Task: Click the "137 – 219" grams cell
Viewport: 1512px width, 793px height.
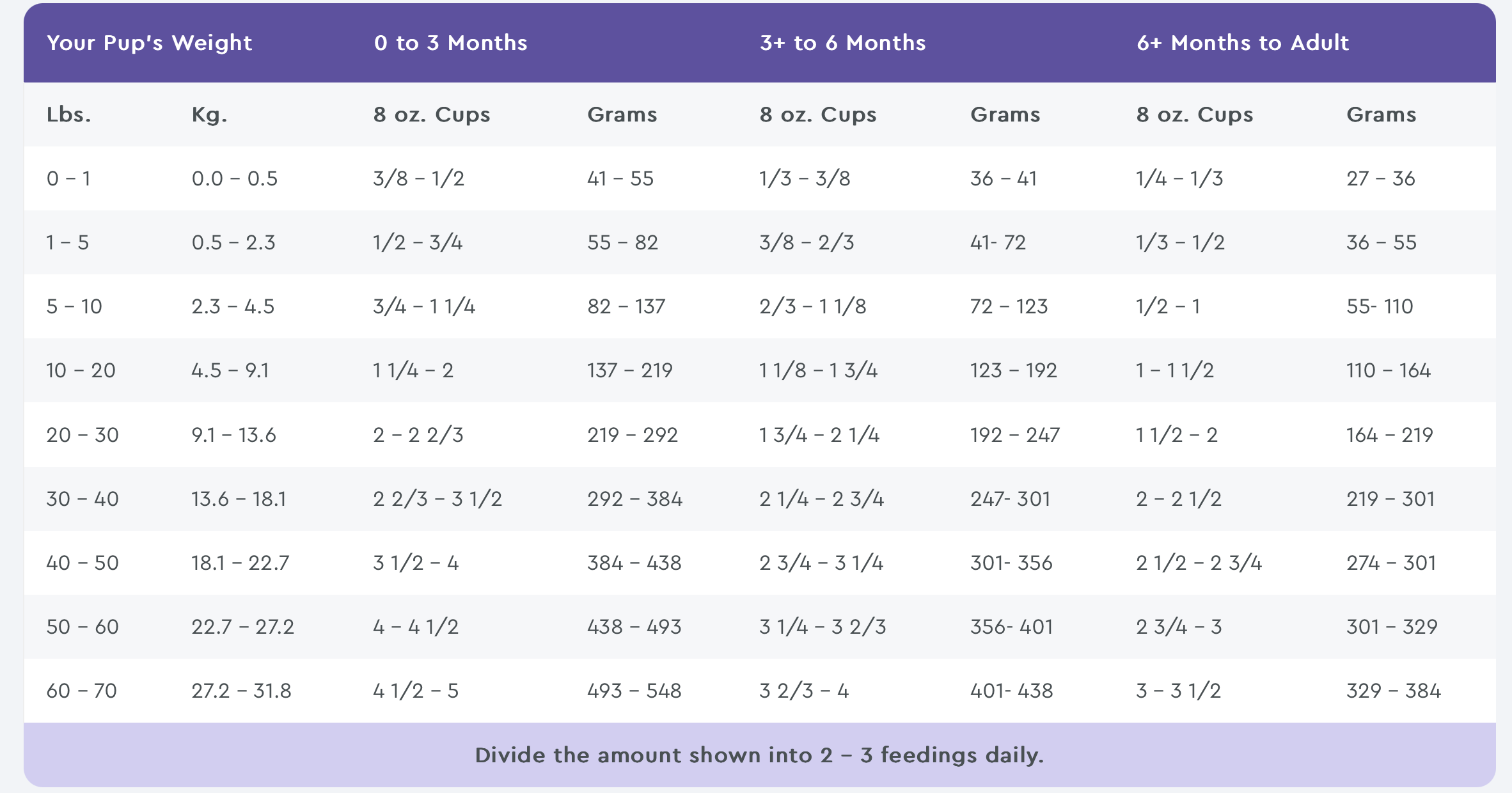Action: (x=629, y=370)
